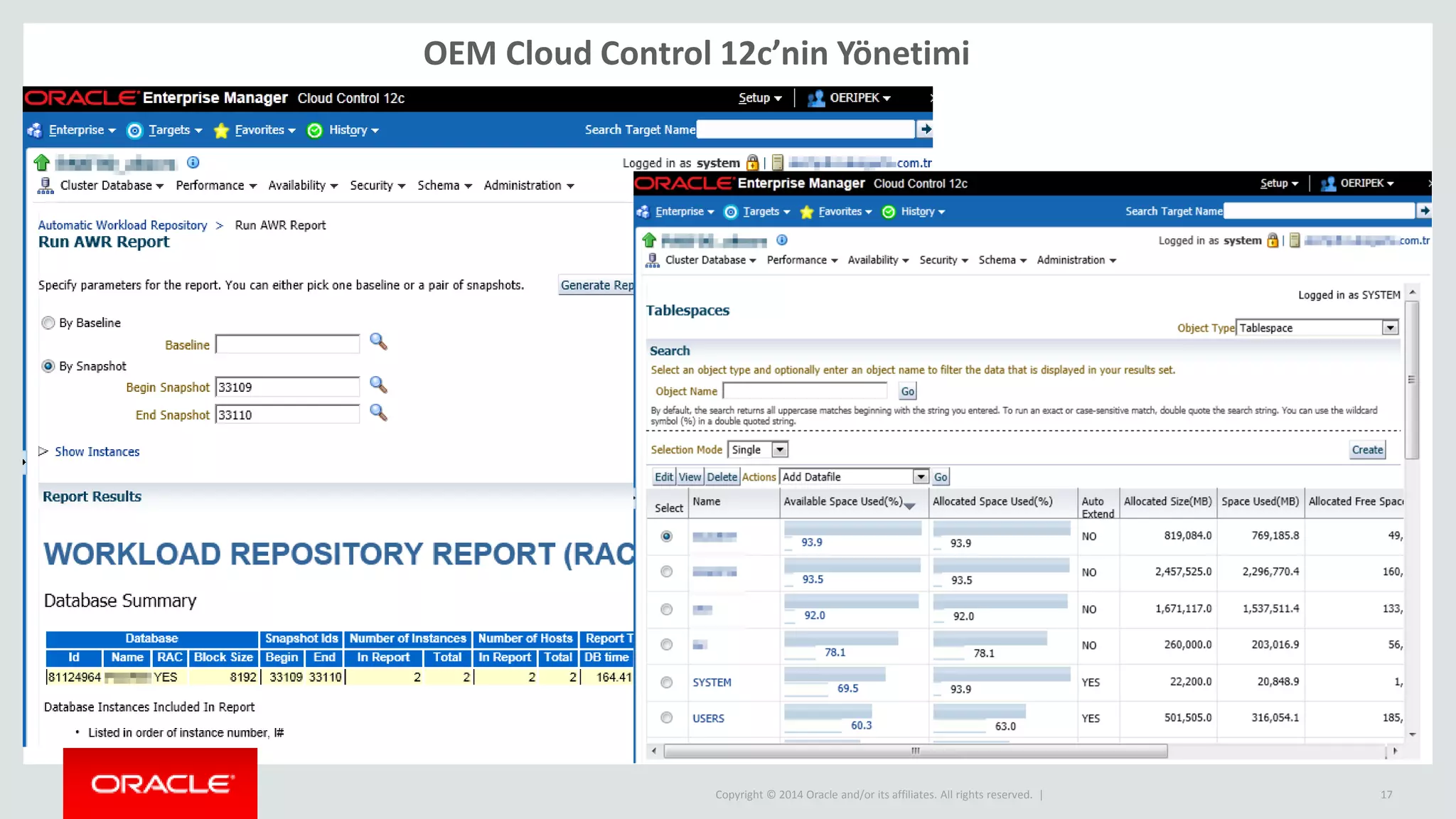Select radio for 93.5 tablespace row
Image resolution: width=1456 pixels, height=819 pixels.
pos(666,572)
